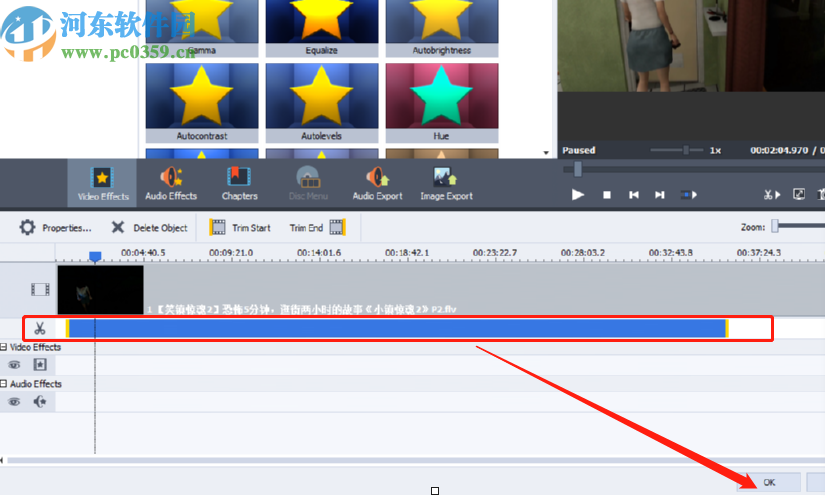Stop the video playback
825x496 pixels.
607,195
